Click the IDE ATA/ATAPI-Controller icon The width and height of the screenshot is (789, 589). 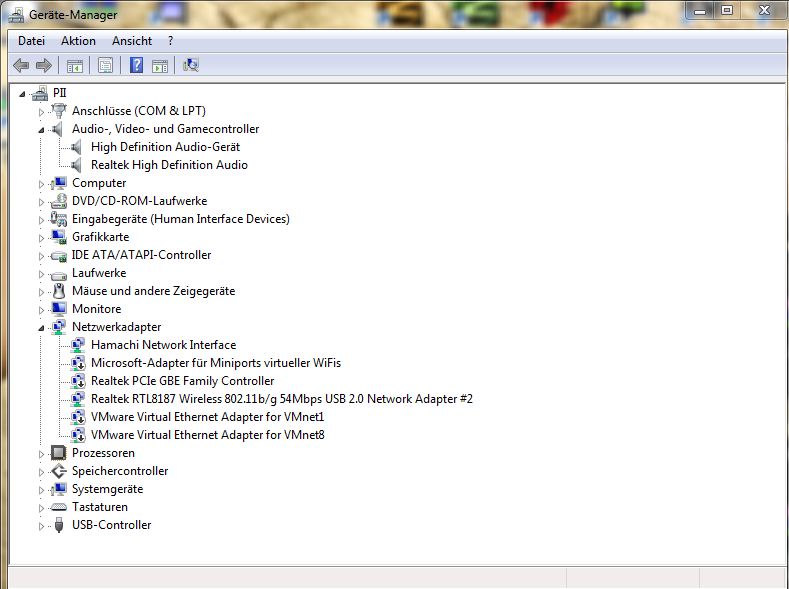click(59, 256)
